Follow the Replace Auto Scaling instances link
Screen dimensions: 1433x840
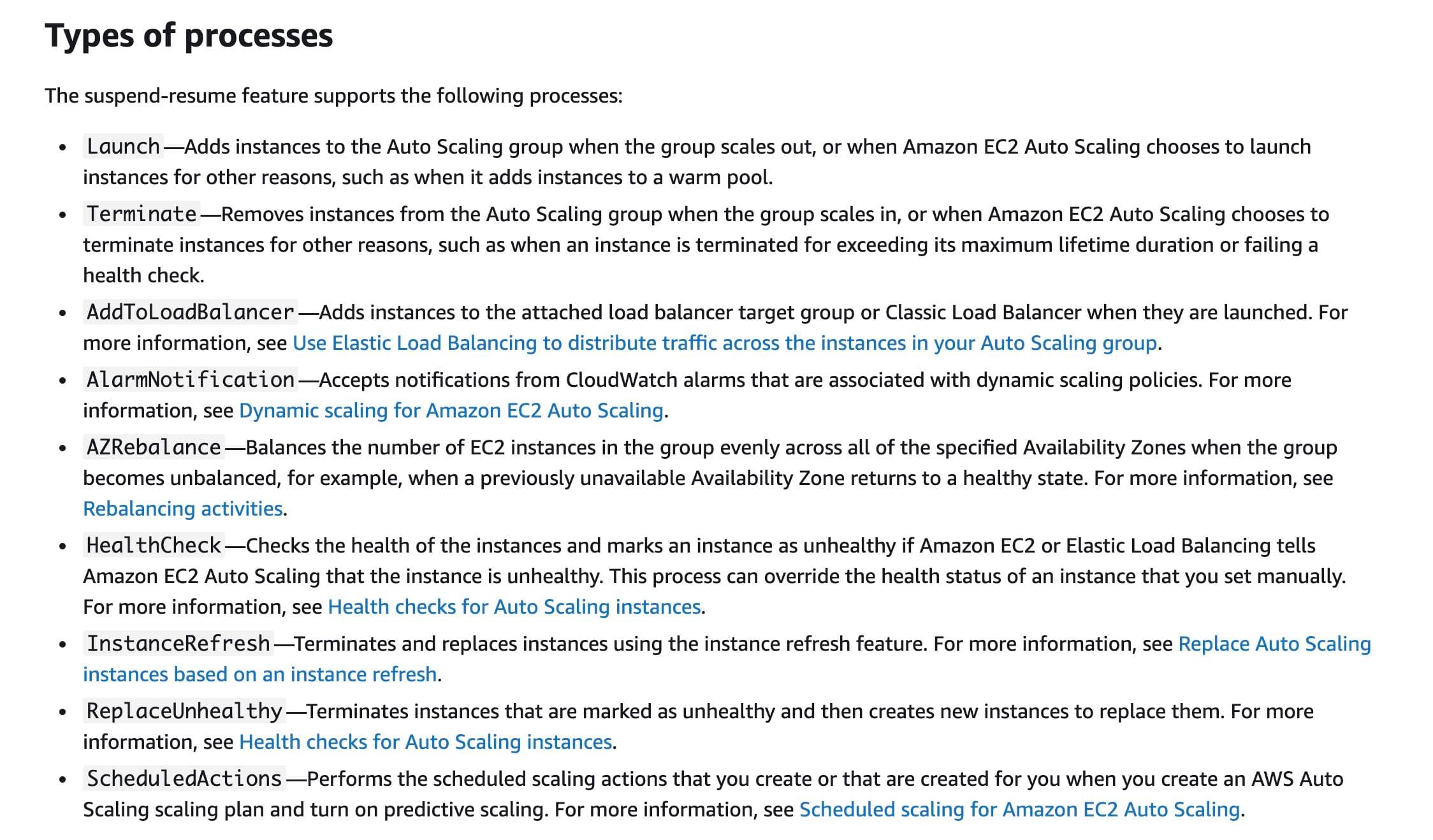pos(1274,644)
